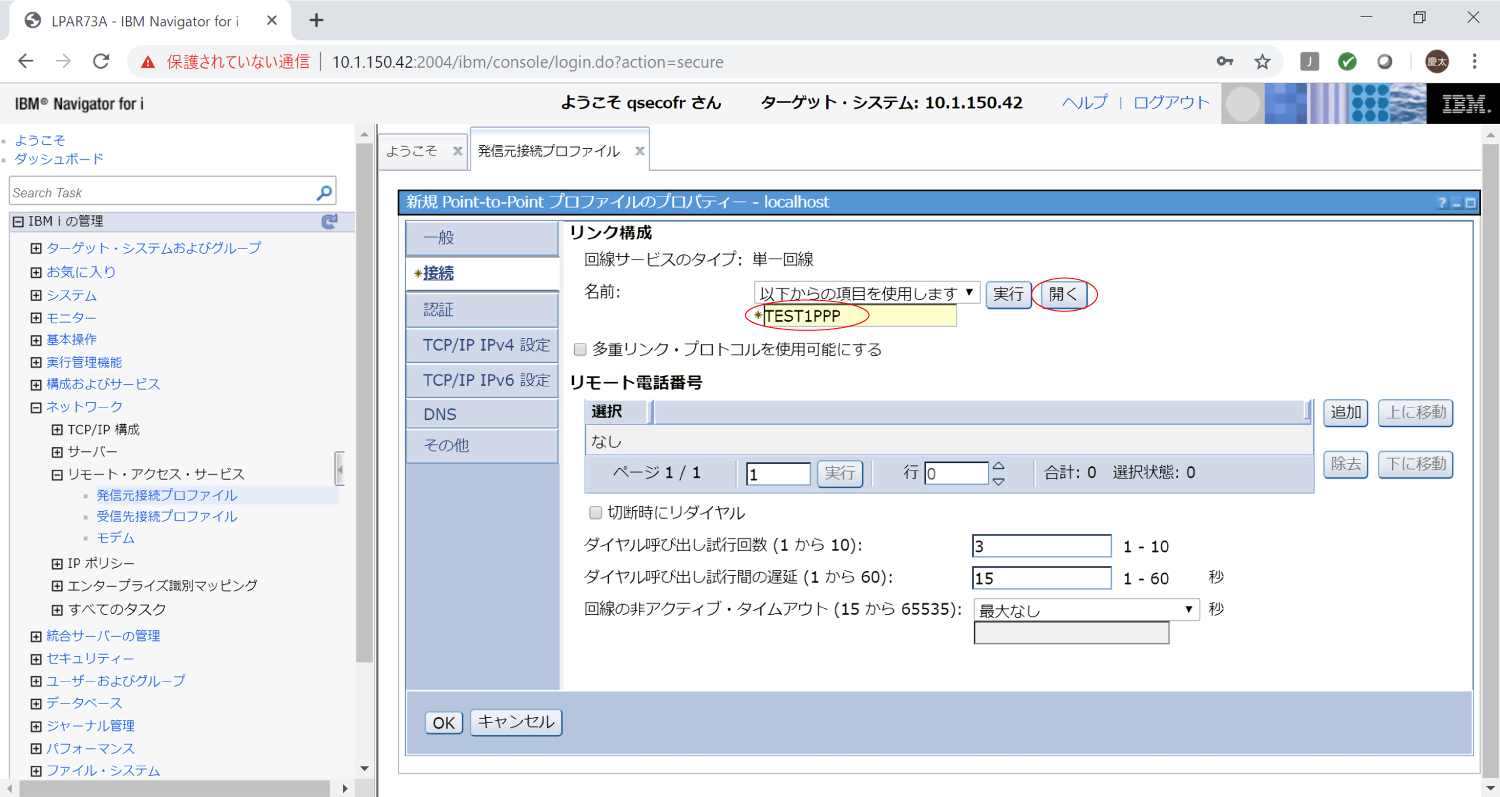Click the browser address bar URL
This screenshot has height=797, width=1500.
click(527, 62)
